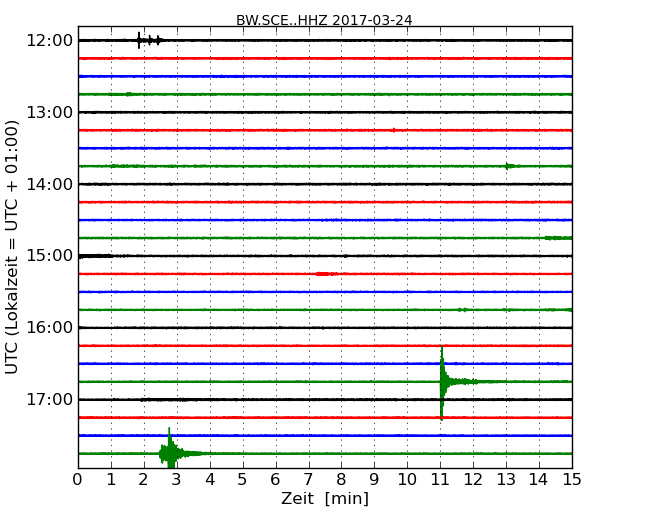
Task: Click the UTC Lokalzeit y-axis label
Action: point(13,246)
